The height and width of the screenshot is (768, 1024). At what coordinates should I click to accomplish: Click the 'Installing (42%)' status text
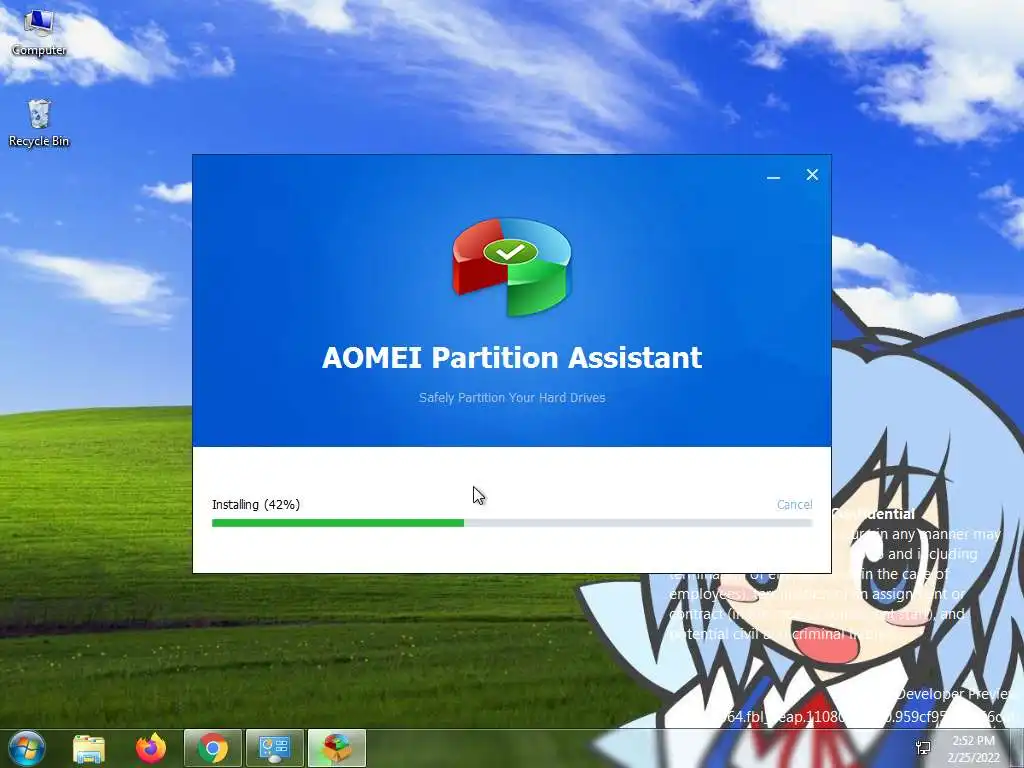[256, 504]
